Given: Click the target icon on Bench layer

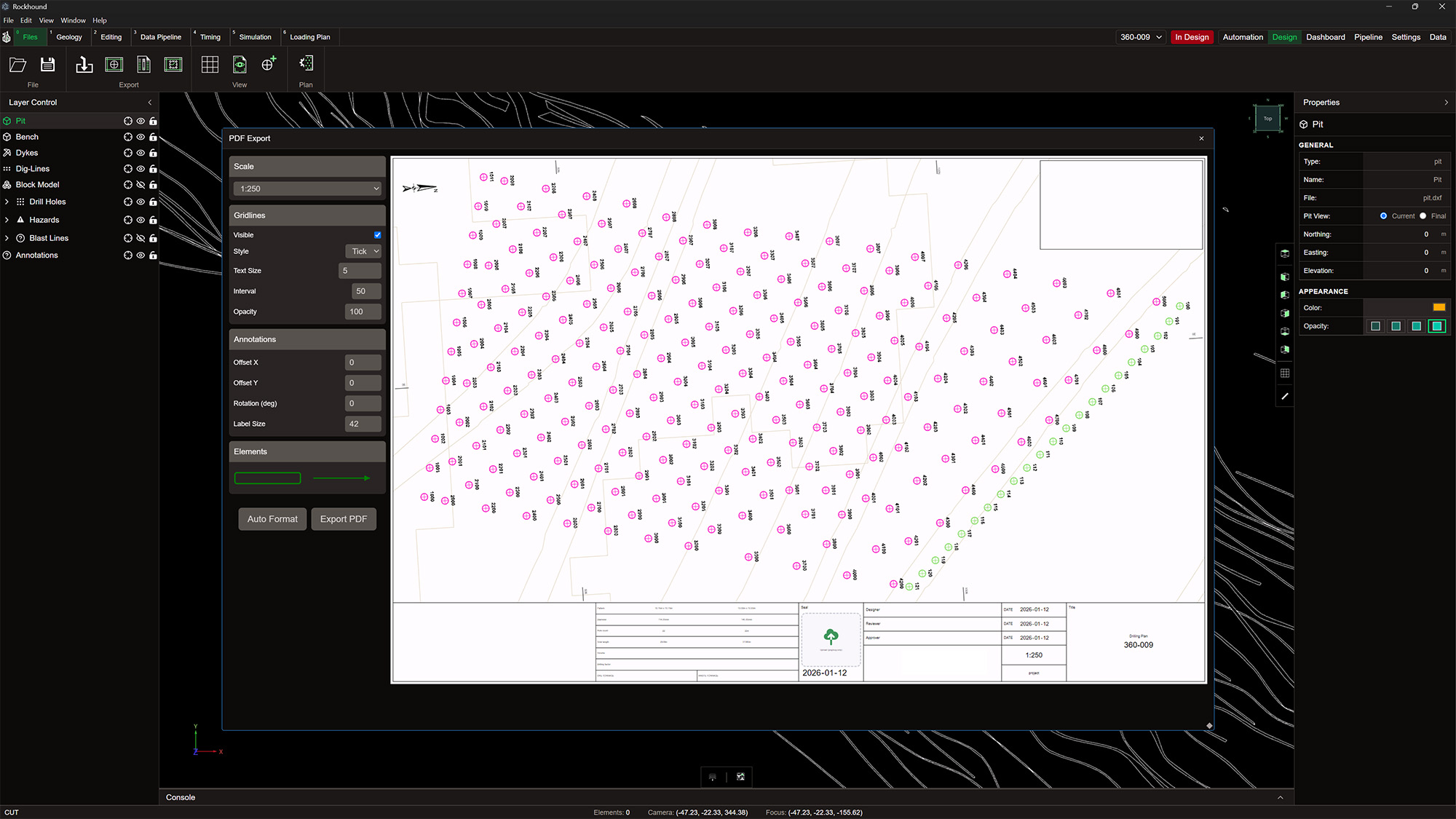Looking at the screenshot, I should coord(128,137).
